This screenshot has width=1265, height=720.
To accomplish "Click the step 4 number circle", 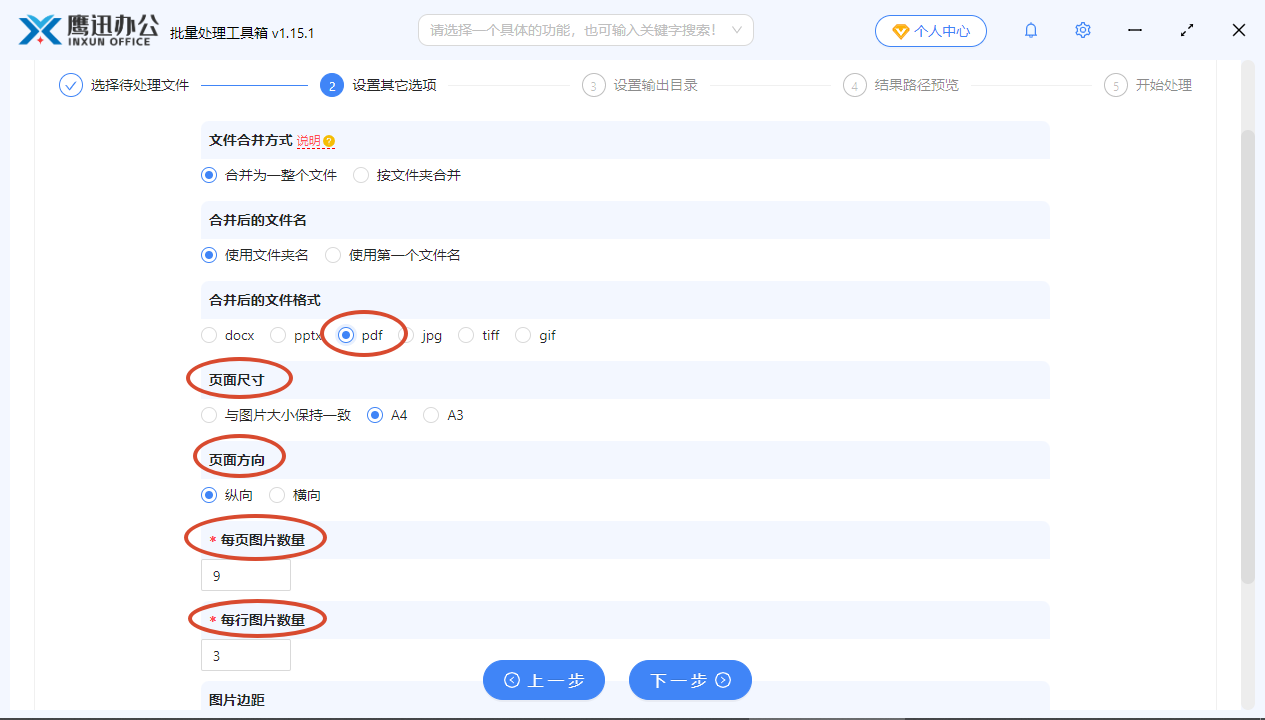I will [855, 85].
